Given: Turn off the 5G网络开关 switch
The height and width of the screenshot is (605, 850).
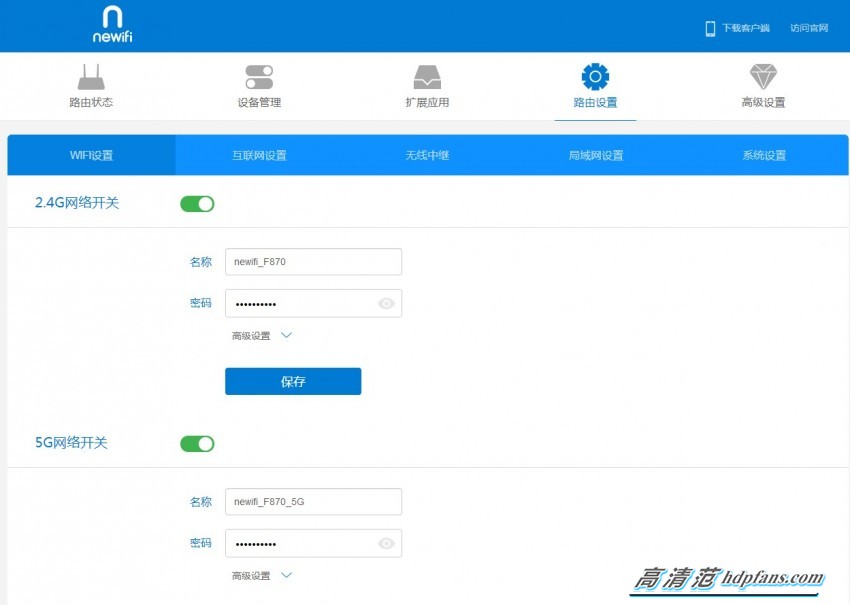Looking at the screenshot, I should pos(197,444).
